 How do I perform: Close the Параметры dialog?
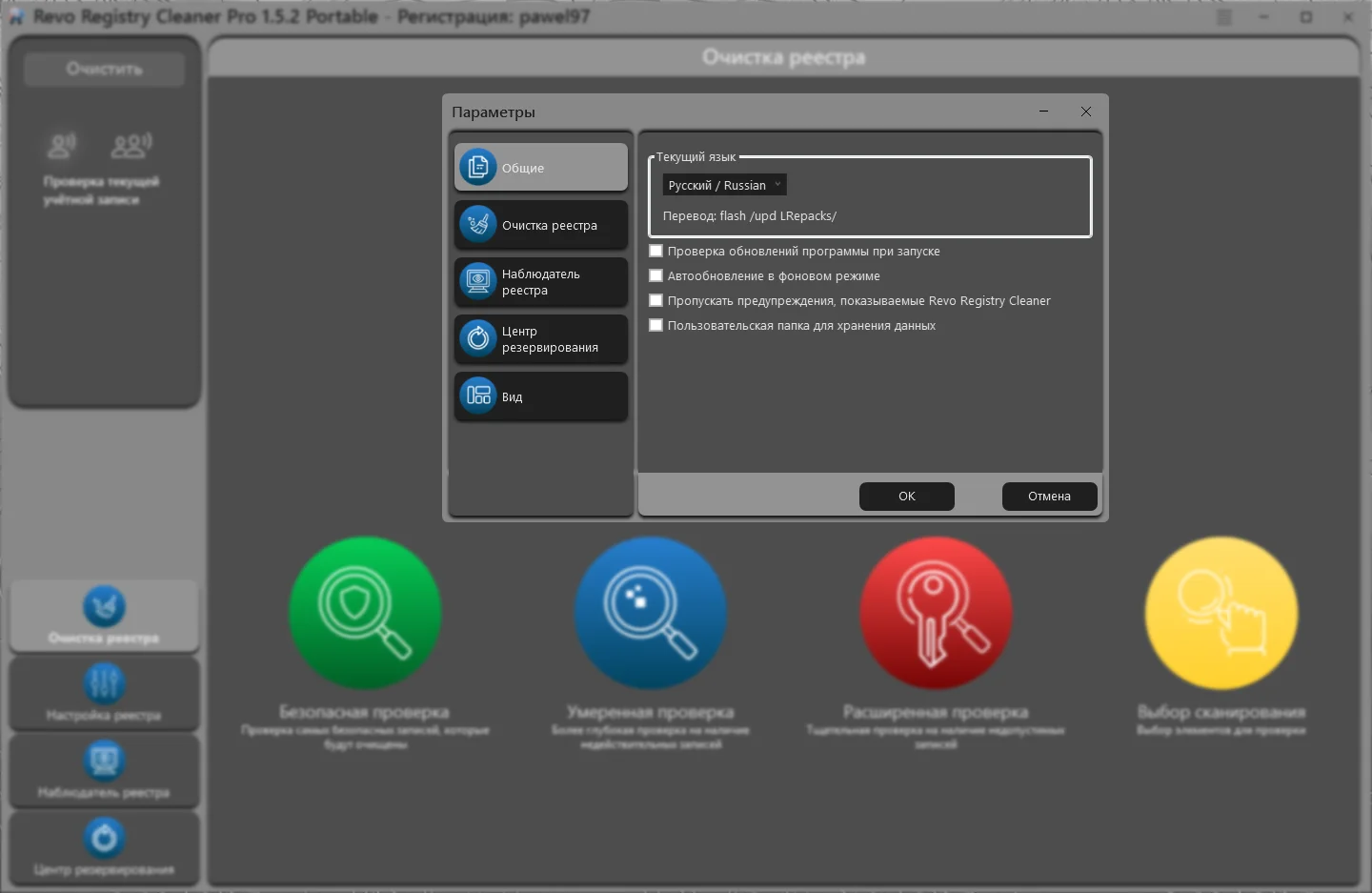click(x=1085, y=112)
